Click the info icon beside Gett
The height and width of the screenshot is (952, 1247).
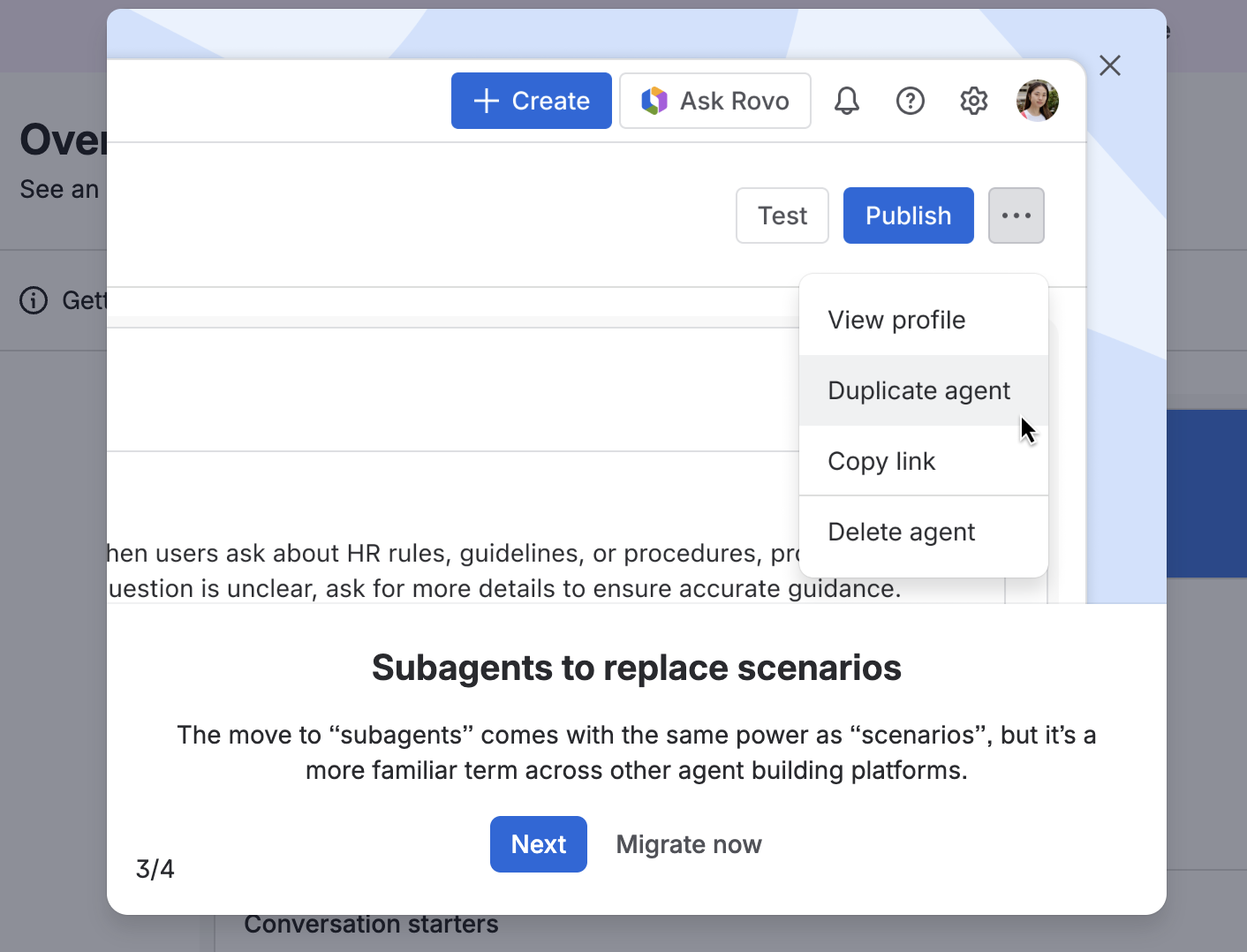pyautogui.click(x=34, y=300)
